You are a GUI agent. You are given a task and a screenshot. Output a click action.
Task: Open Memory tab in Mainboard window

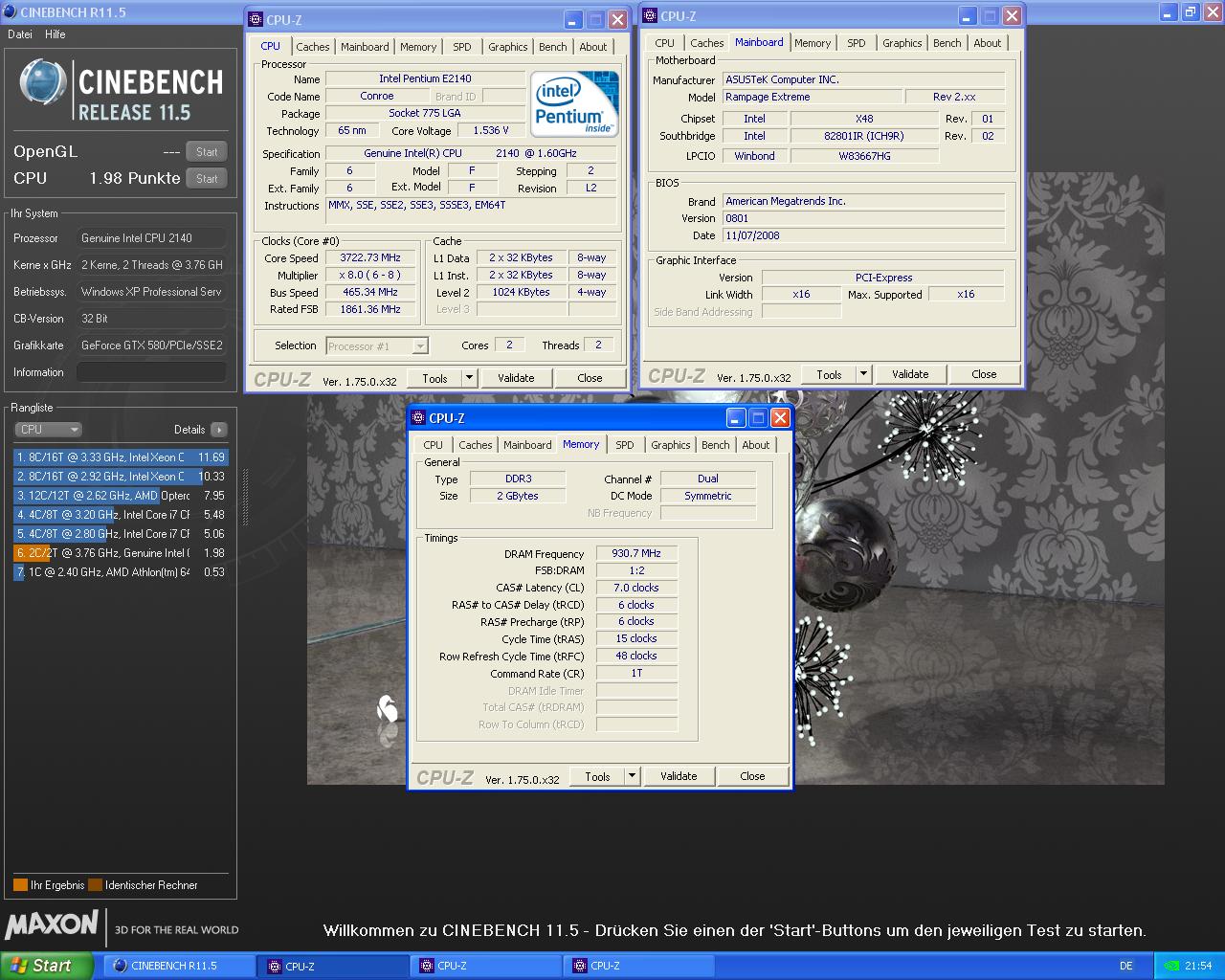(813, 43)
